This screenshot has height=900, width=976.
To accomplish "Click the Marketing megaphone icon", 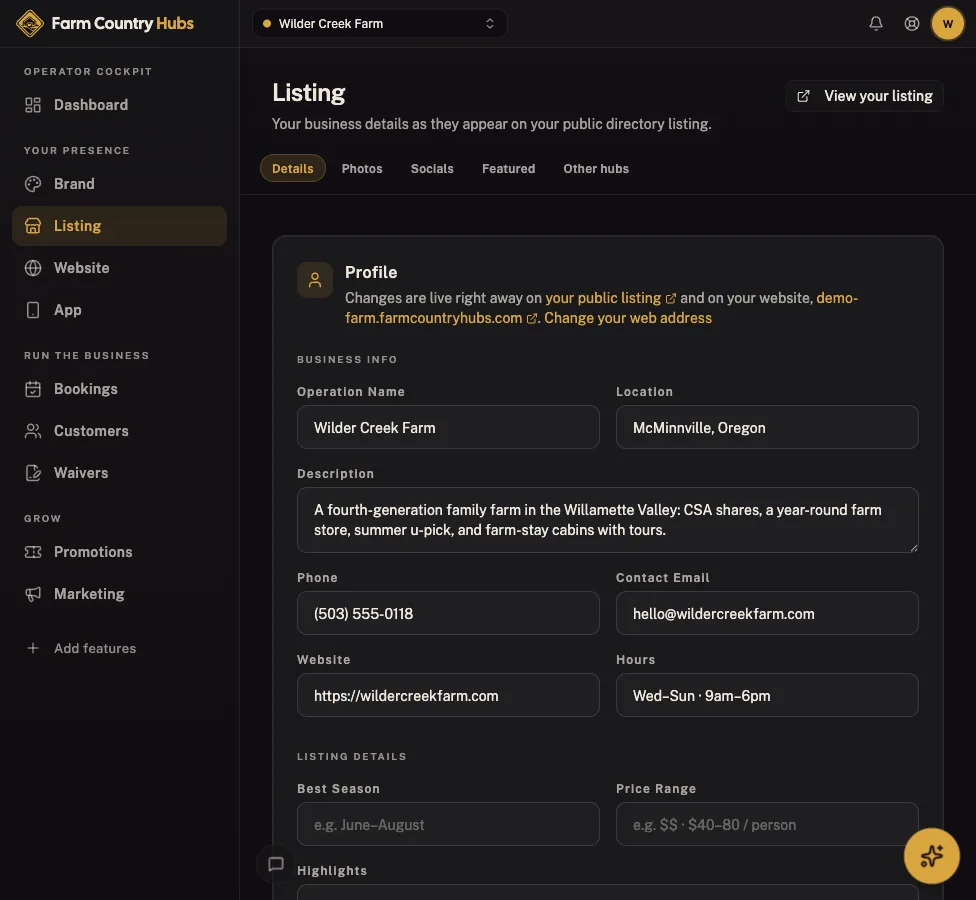I will tap(33, 594).
